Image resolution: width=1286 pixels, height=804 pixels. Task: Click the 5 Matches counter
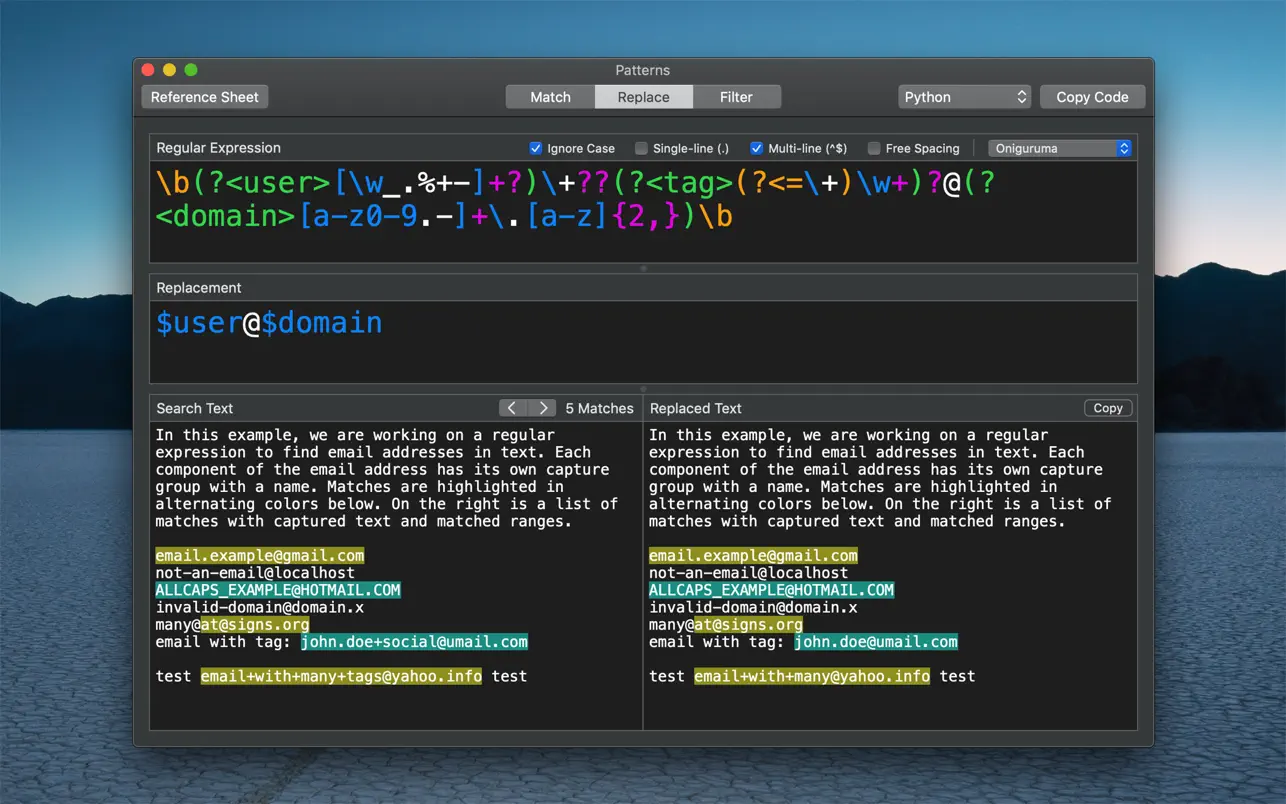598,407
